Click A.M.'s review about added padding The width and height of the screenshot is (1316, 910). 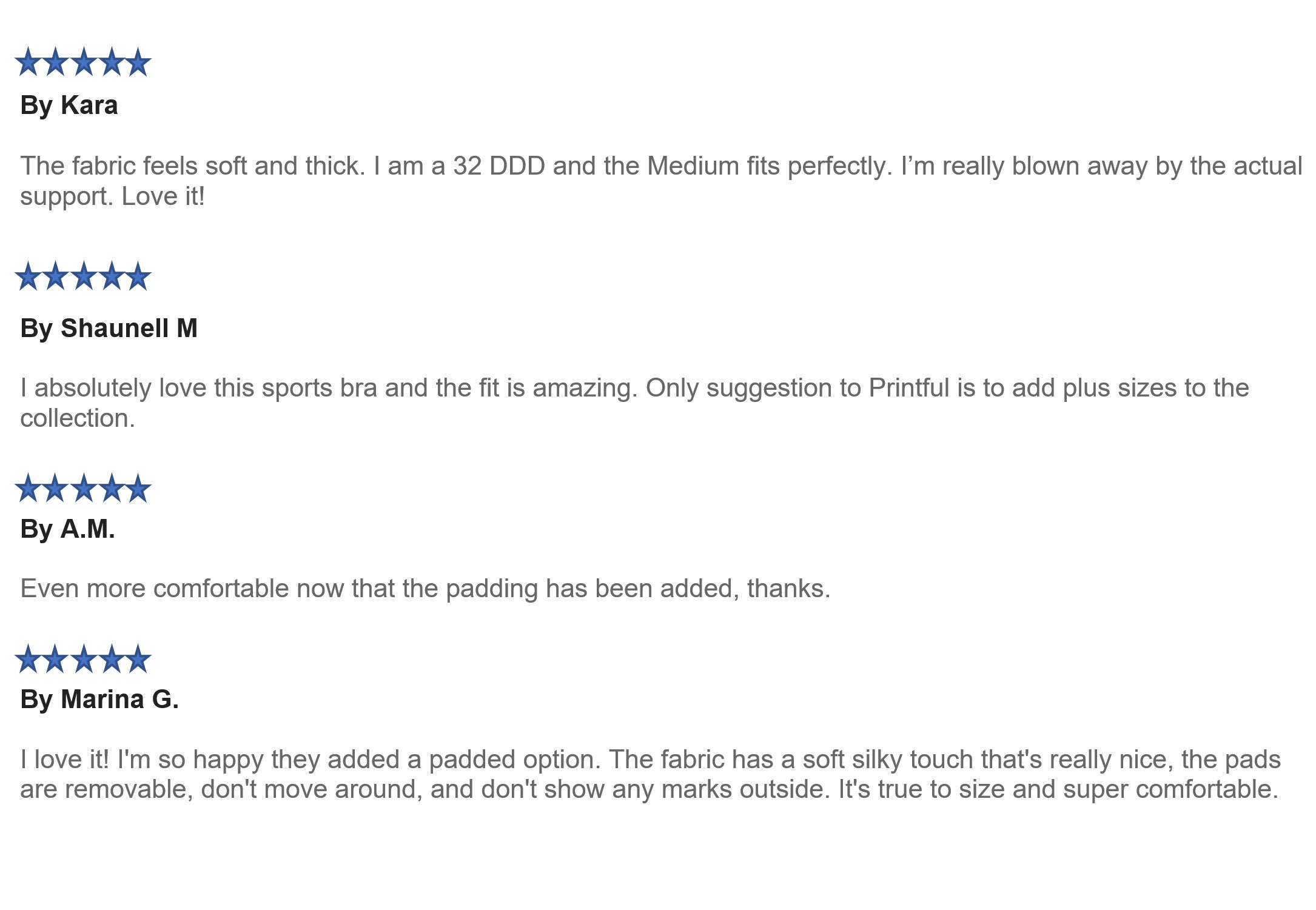click(x=425, y=589)
